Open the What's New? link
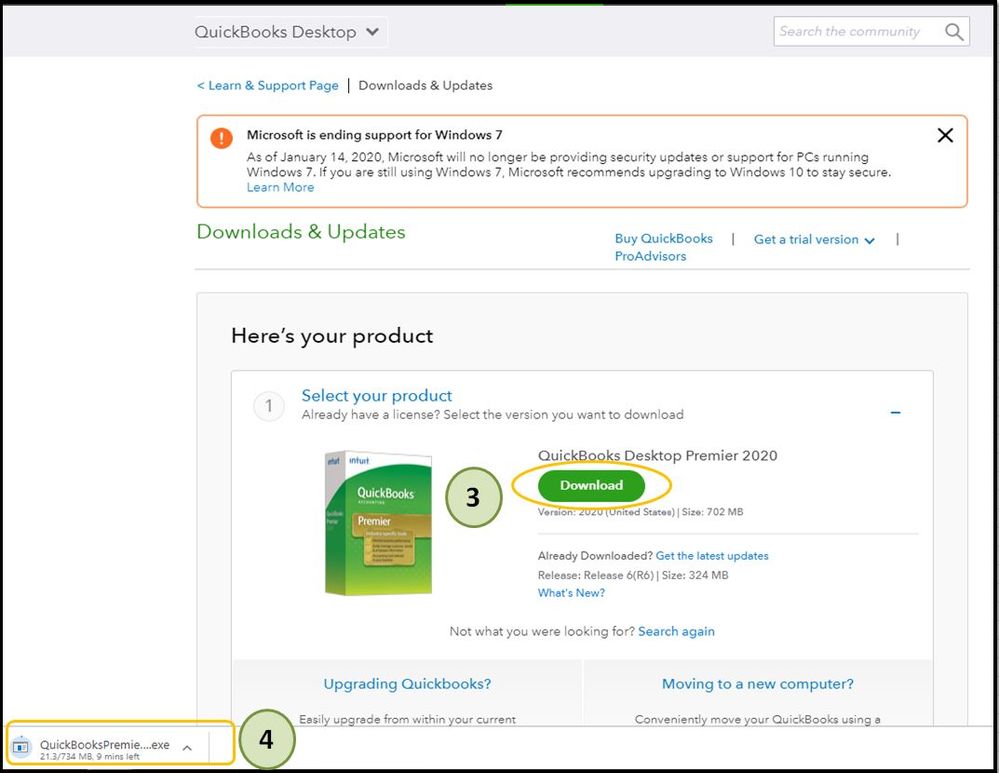Viewport: 999px width, 773px height. pos(571,593)
